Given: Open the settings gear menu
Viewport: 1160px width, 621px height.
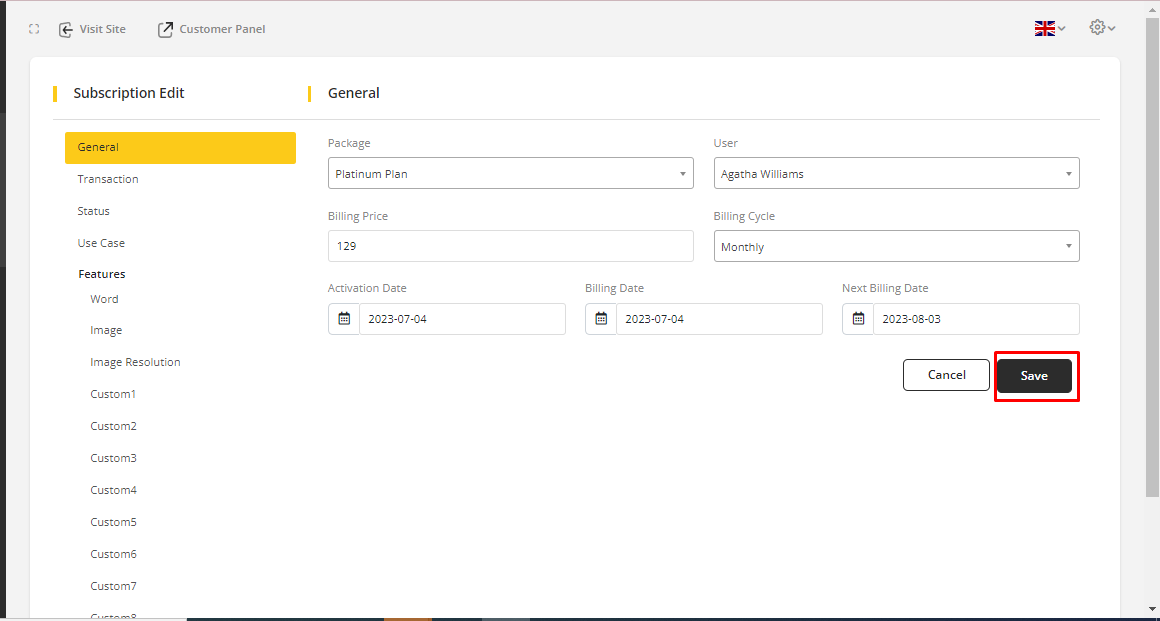Looking at the screenshot, I should coord(1102,28).
